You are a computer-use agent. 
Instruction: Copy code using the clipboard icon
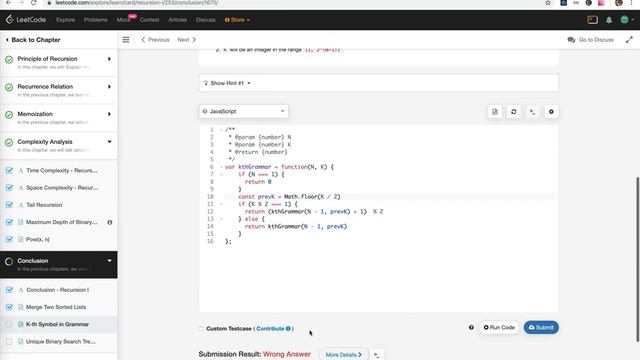495,111
